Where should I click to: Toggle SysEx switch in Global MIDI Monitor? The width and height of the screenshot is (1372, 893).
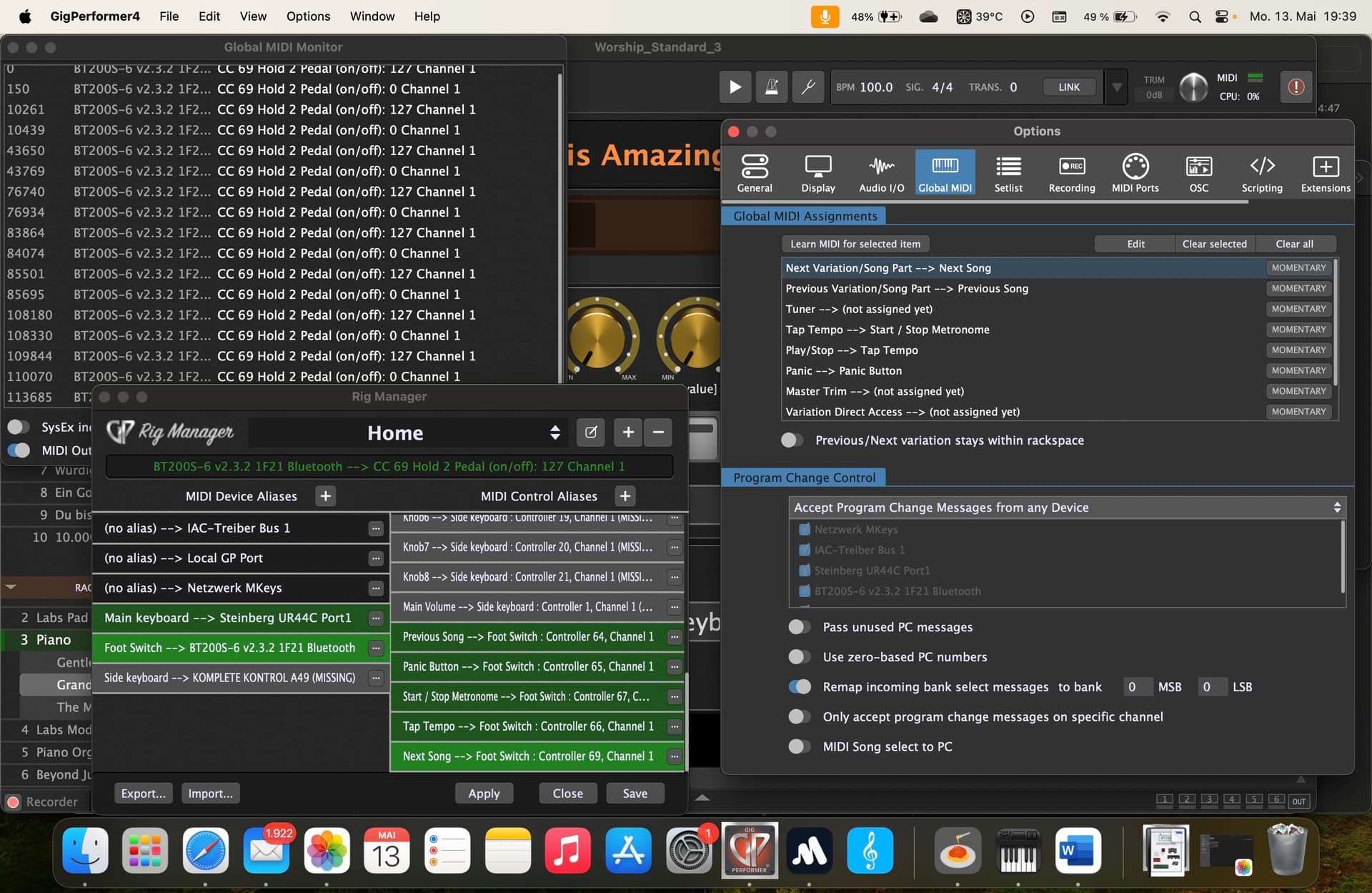19,427
